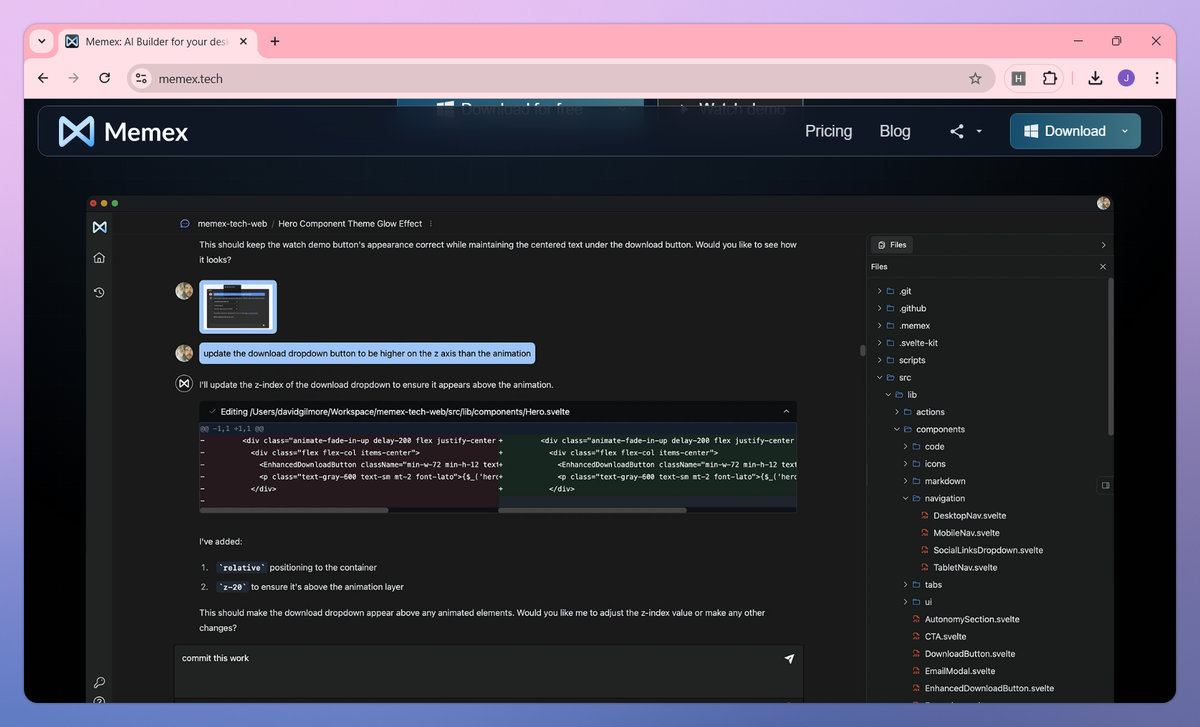Open the Pricing page link
This screenshot has height=727, width=1200.
(828, 131)
